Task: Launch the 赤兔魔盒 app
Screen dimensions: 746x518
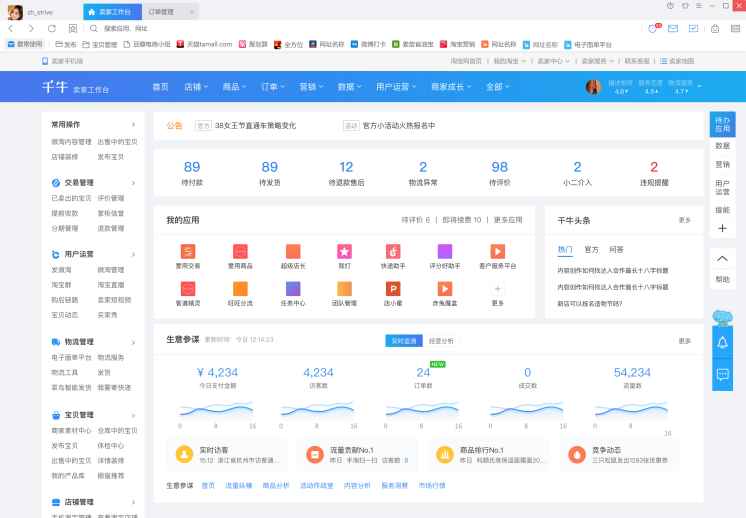Action: click(445, 289)
